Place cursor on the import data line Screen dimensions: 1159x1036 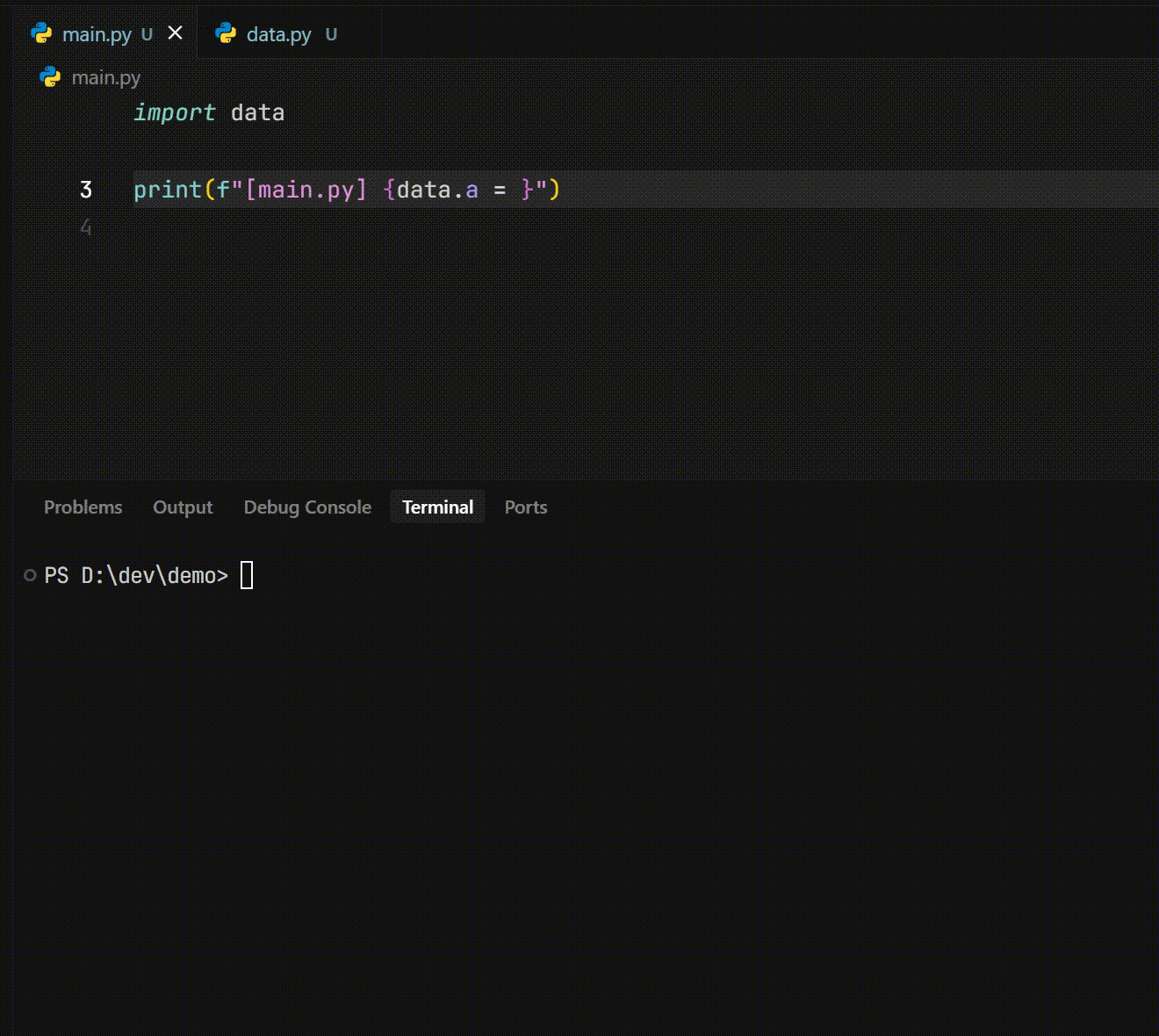click(211, 112)
